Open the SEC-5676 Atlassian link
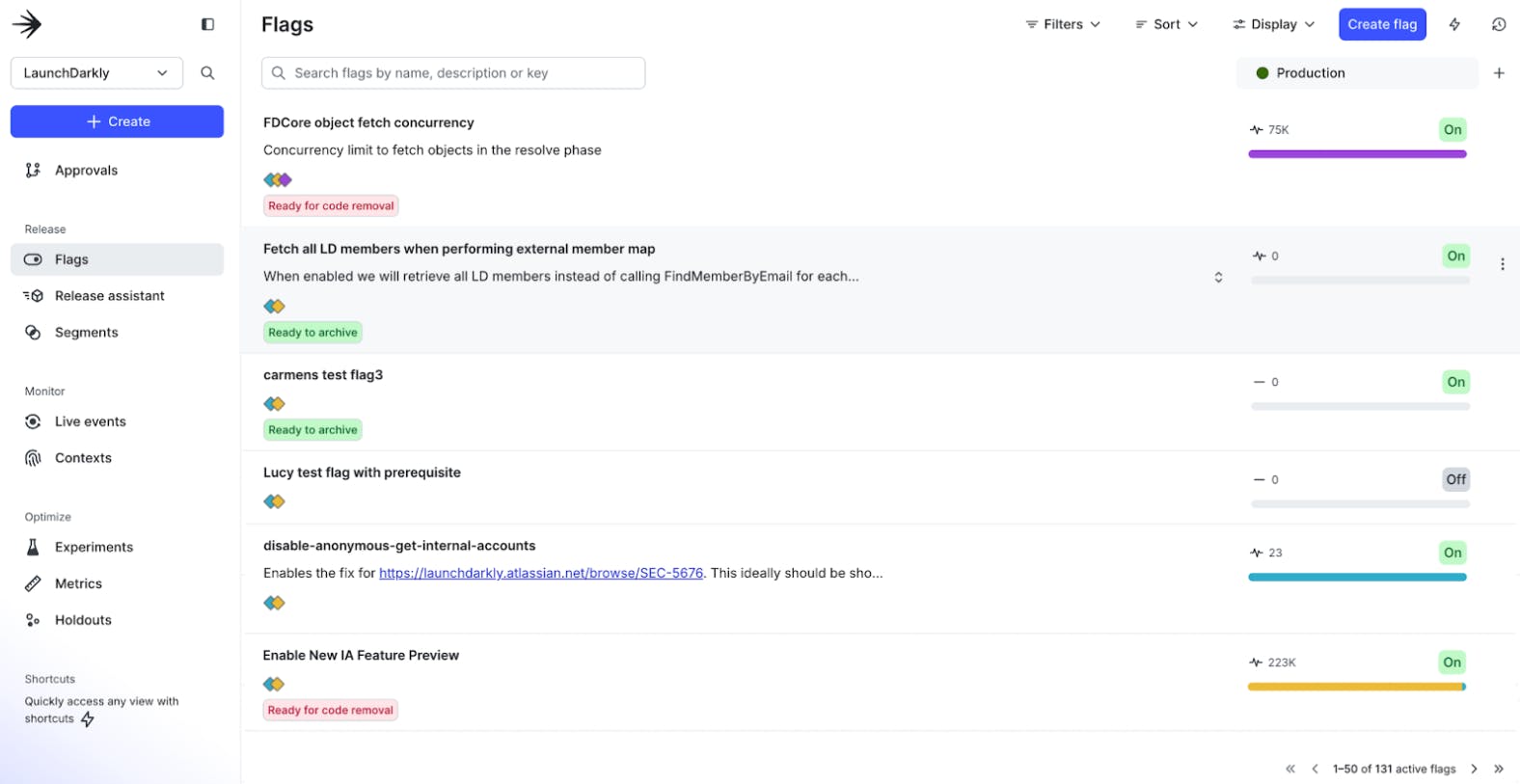The width and height of the screenshot is (1520, 784). [540, 573]
